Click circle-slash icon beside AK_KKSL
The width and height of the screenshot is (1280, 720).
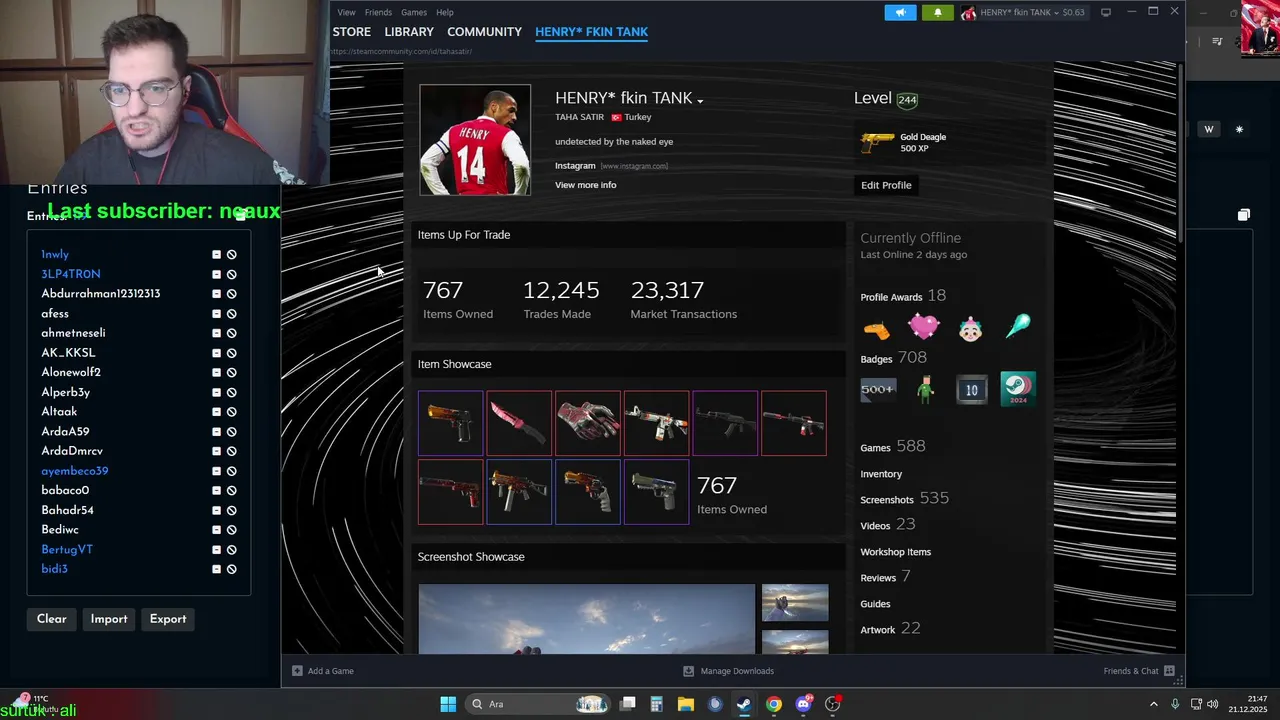tap(231, 353)
